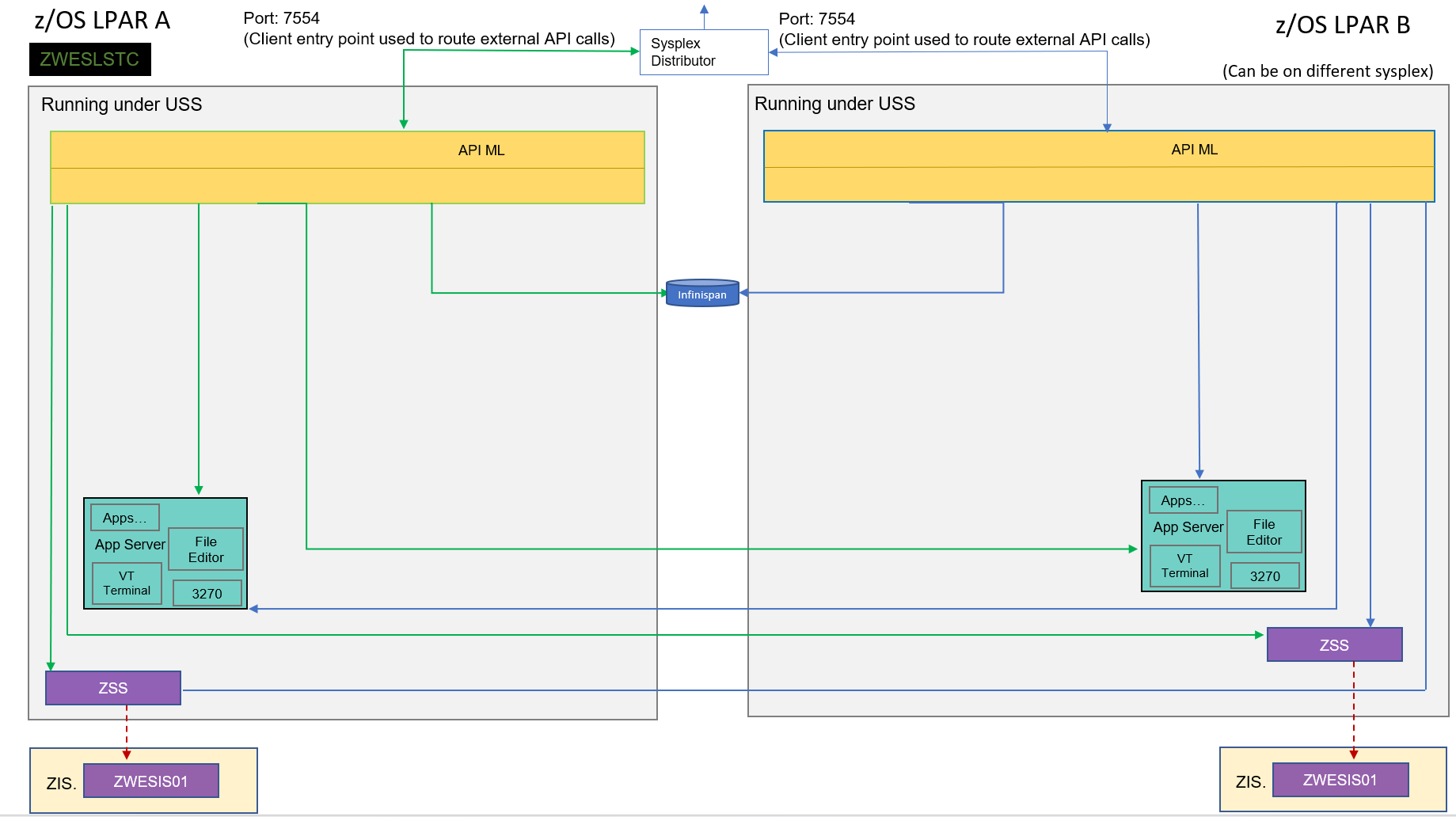Select the left ZSS purple block
Viewport: 1456px width, 817px height.
tap(112, 687)
